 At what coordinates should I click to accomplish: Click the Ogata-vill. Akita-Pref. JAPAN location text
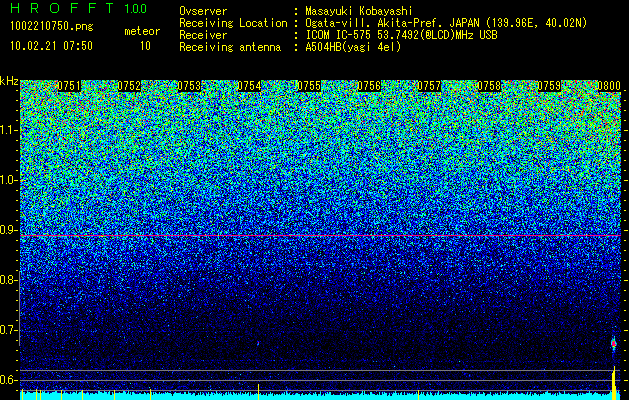pos(446,23)
